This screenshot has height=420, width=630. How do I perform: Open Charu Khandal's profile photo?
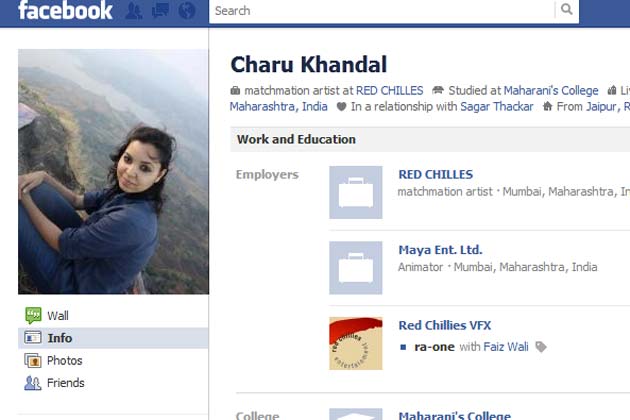113,172
